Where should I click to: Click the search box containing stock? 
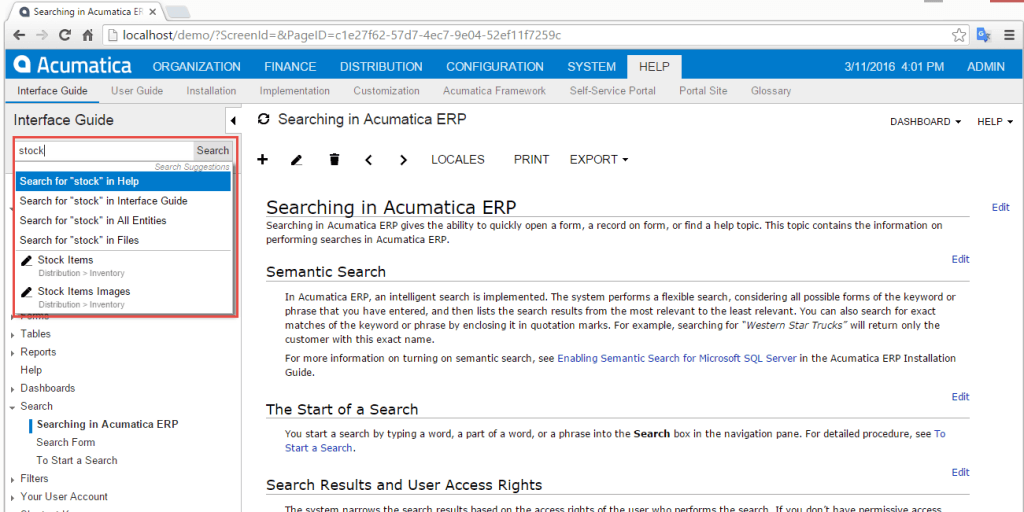[105, 150]
